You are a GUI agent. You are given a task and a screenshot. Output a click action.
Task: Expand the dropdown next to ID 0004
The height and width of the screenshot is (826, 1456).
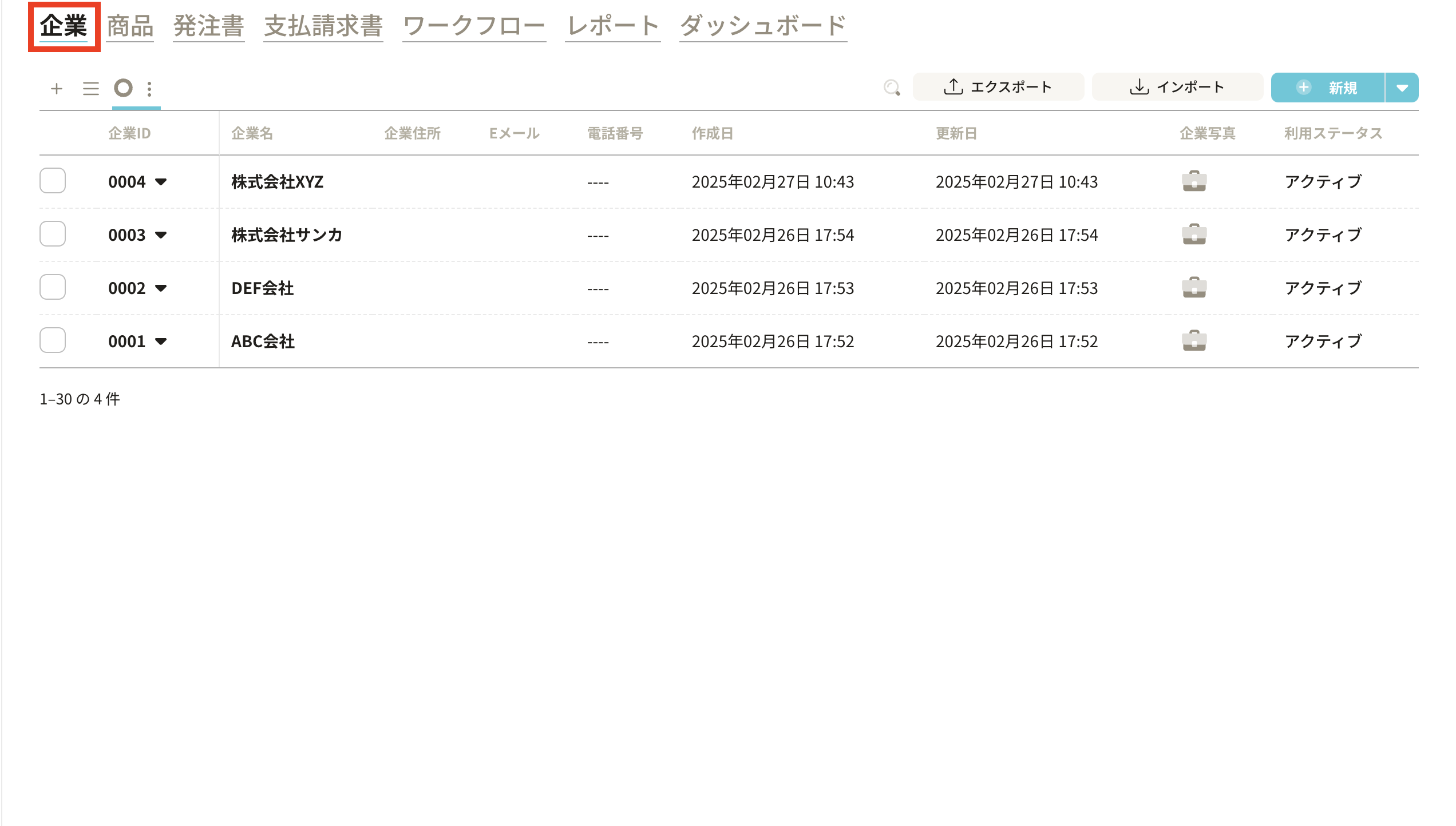click(x=161, y=182)
